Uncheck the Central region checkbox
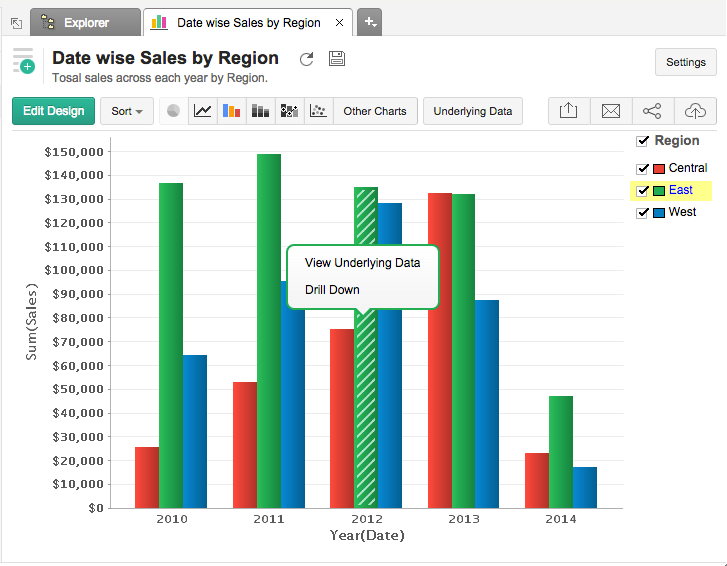 (643, 169)
